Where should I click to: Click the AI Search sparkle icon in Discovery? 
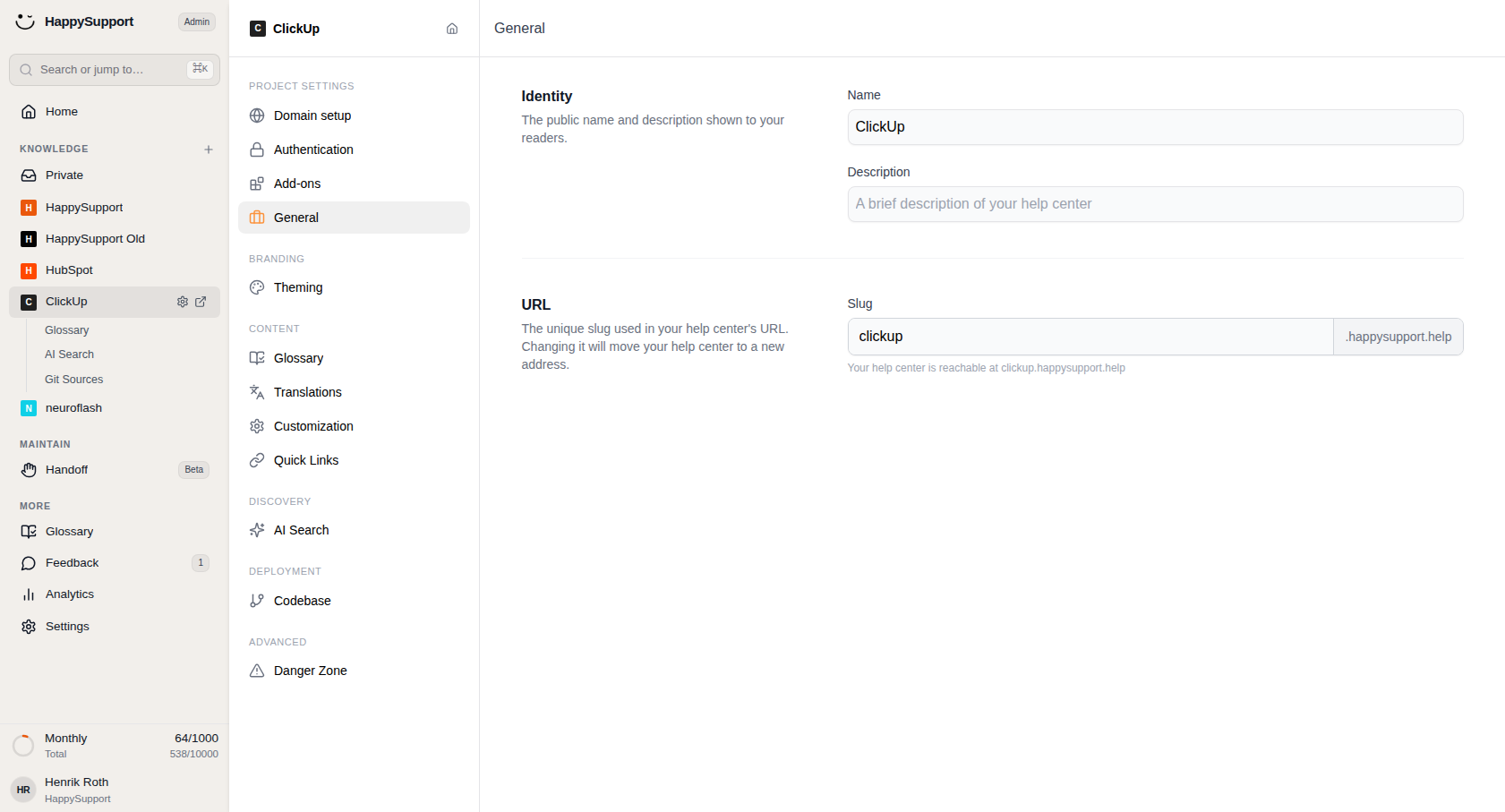pos(257,530)
